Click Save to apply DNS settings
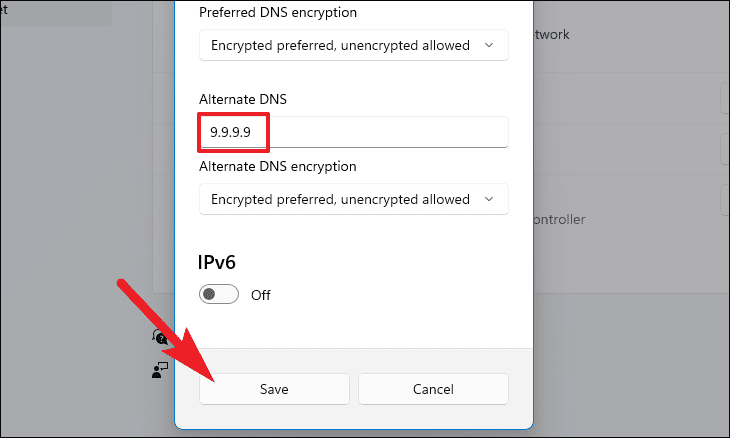730x438 pixels. (274, 389)
